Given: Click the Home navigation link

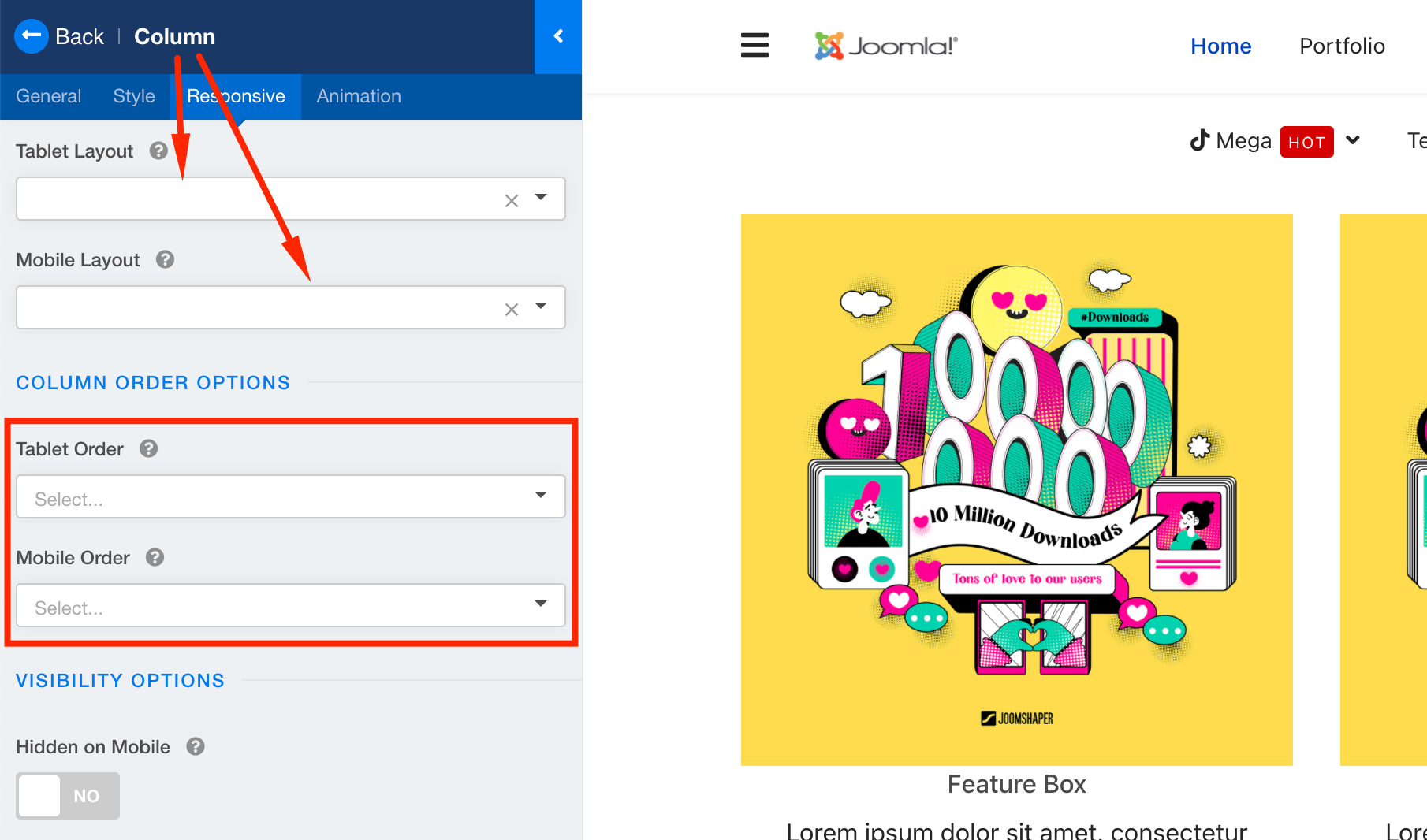Looking at the screenshot, I should [1220, 46].
